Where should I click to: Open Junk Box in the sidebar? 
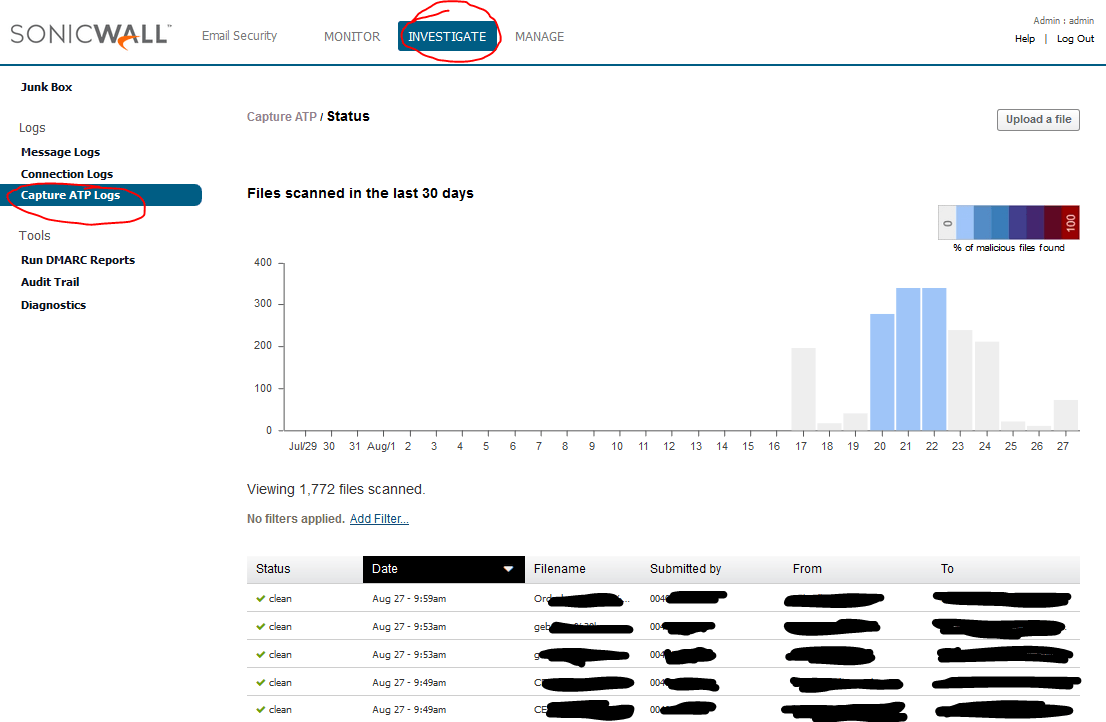[x=47, y=87]
